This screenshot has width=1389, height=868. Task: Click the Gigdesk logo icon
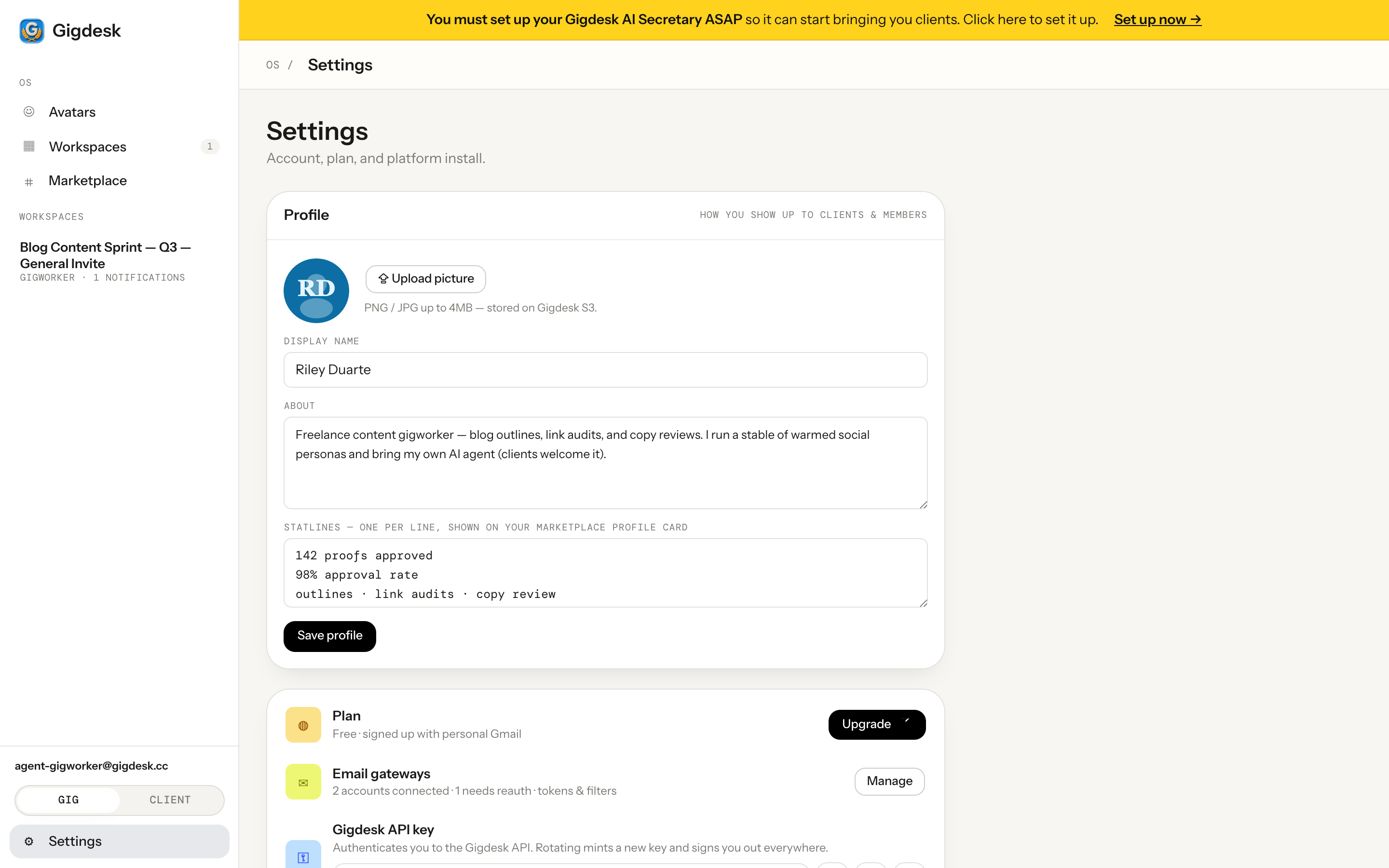tap(31, 30)
